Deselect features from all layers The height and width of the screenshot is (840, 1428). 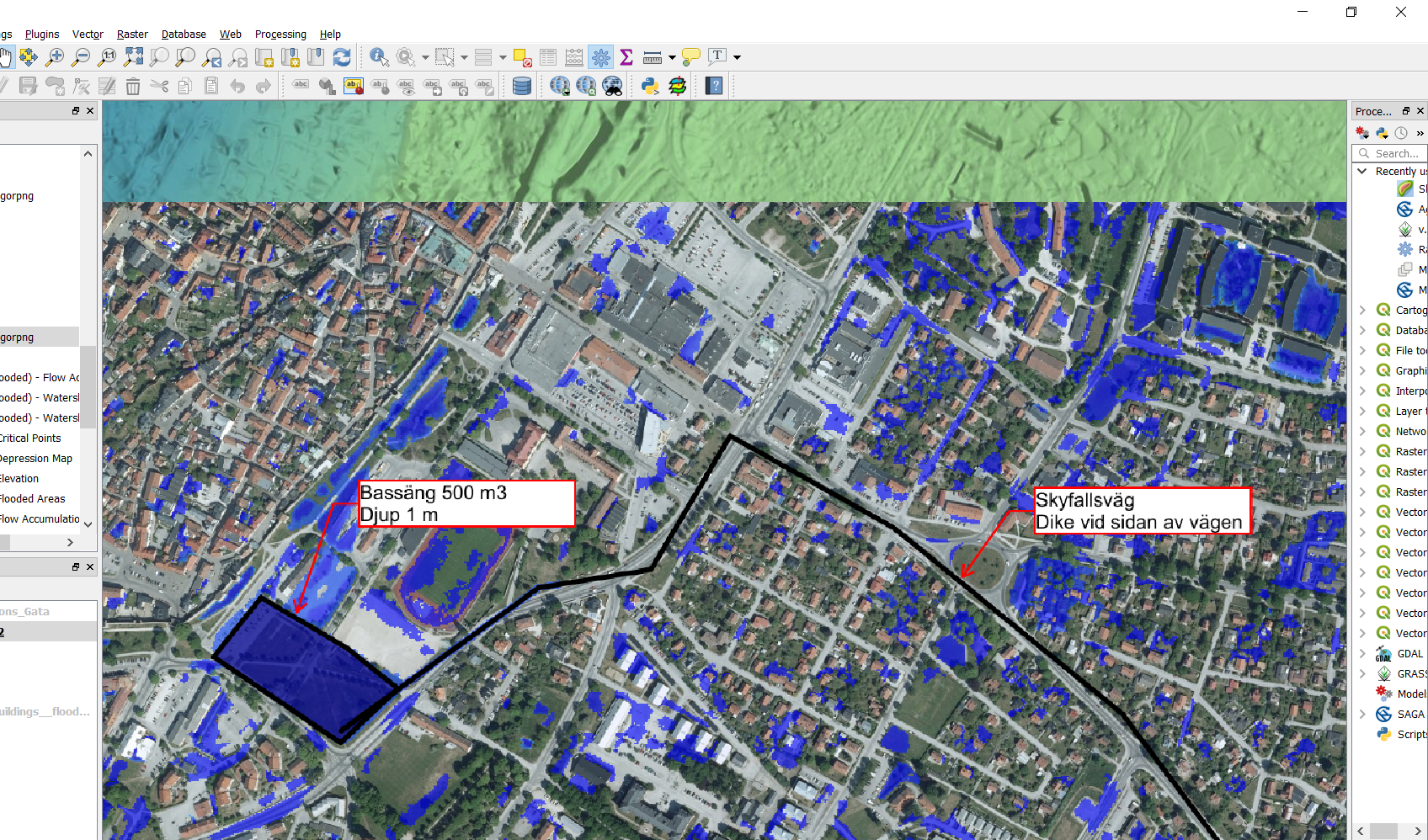tap(522, 57)
